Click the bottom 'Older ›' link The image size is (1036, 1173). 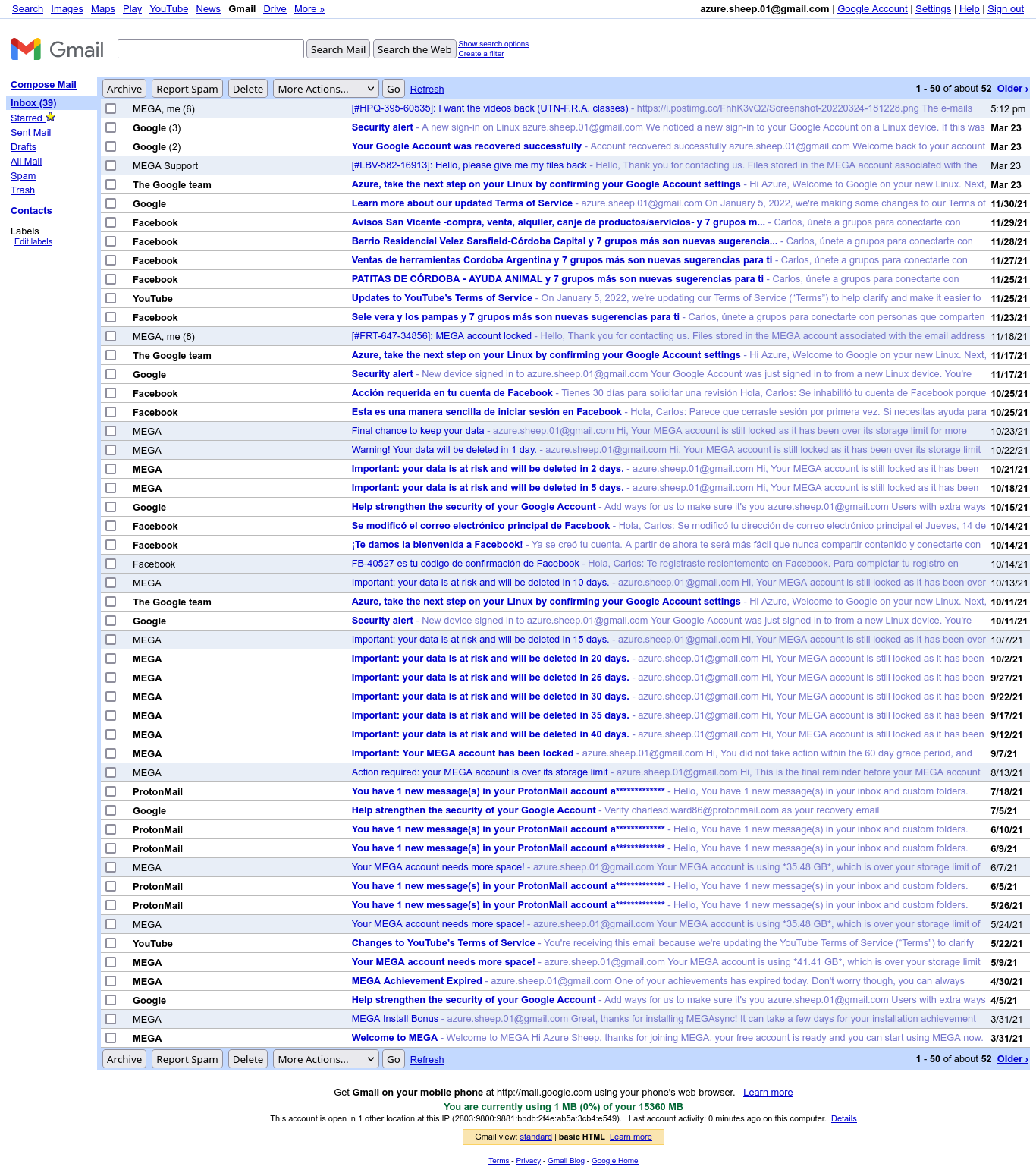[x=1012, y=1059]
